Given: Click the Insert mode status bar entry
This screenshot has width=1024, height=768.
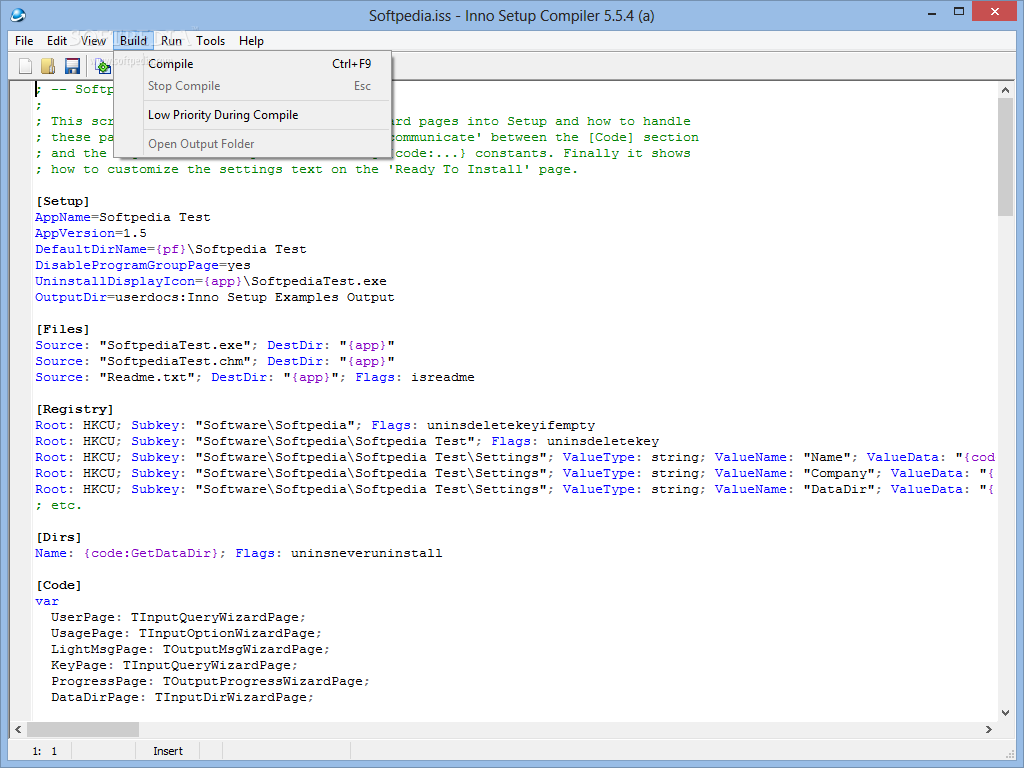Looking at the screenshot, I should click(x=168, y=751).
